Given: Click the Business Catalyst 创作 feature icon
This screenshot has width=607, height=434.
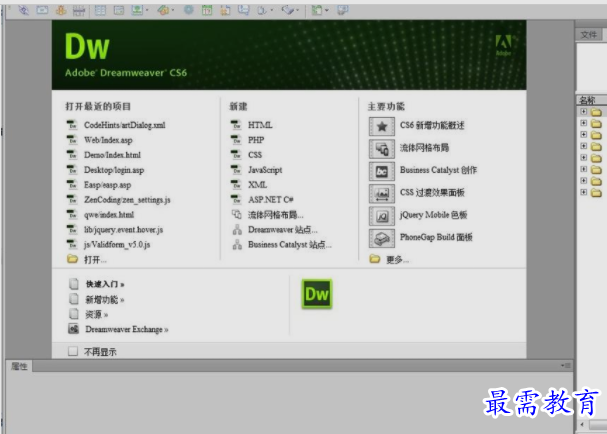Looking at the screenshot, I should pos(382,171).
